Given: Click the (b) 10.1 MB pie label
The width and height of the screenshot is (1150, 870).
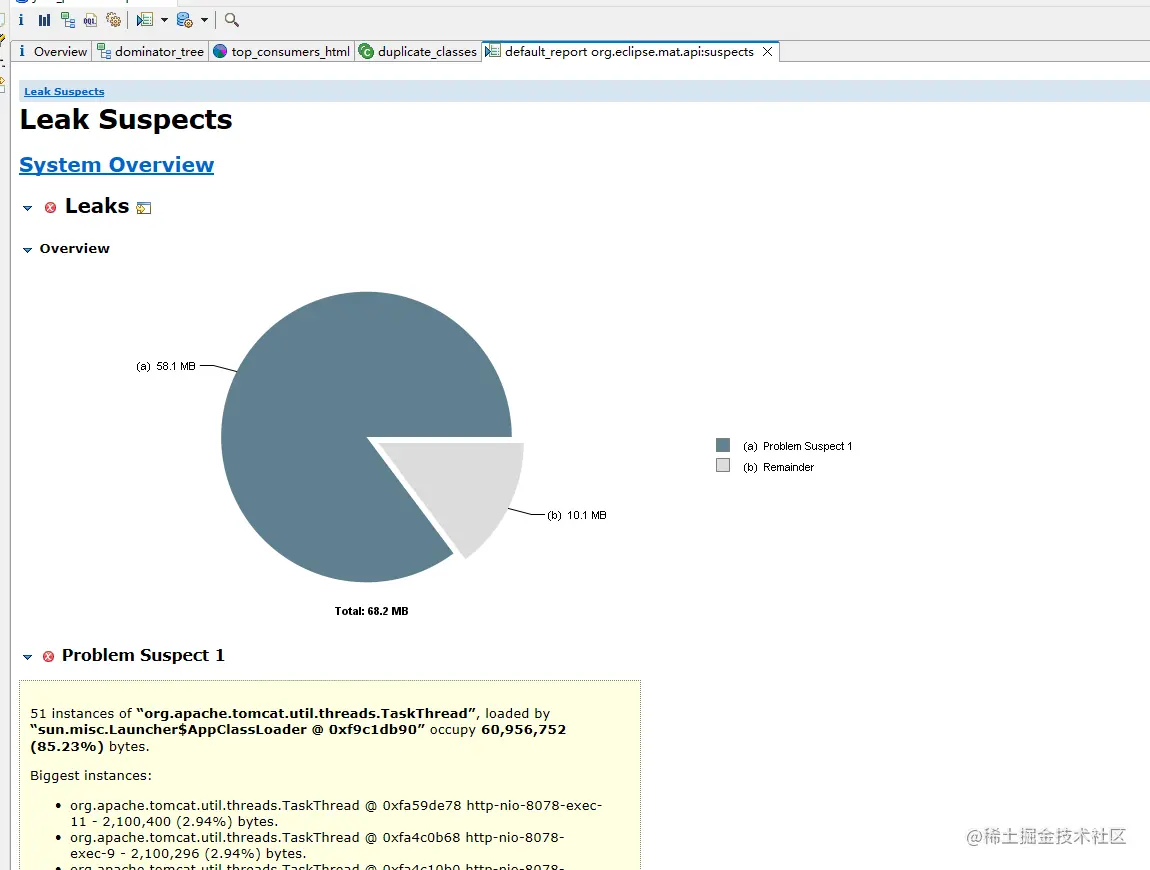Looking at the screenshot, I should 577,515.
